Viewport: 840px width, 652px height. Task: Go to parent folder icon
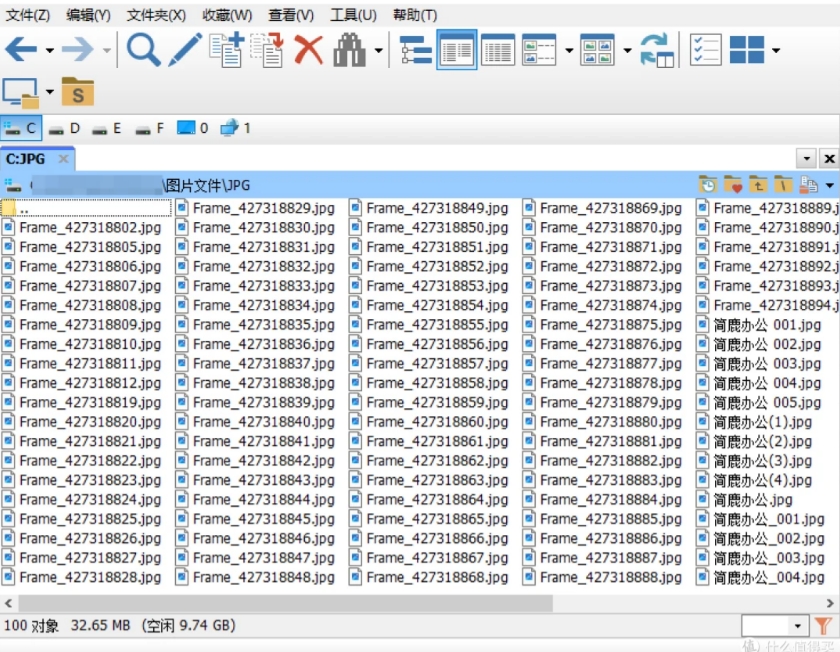point(758,185)
